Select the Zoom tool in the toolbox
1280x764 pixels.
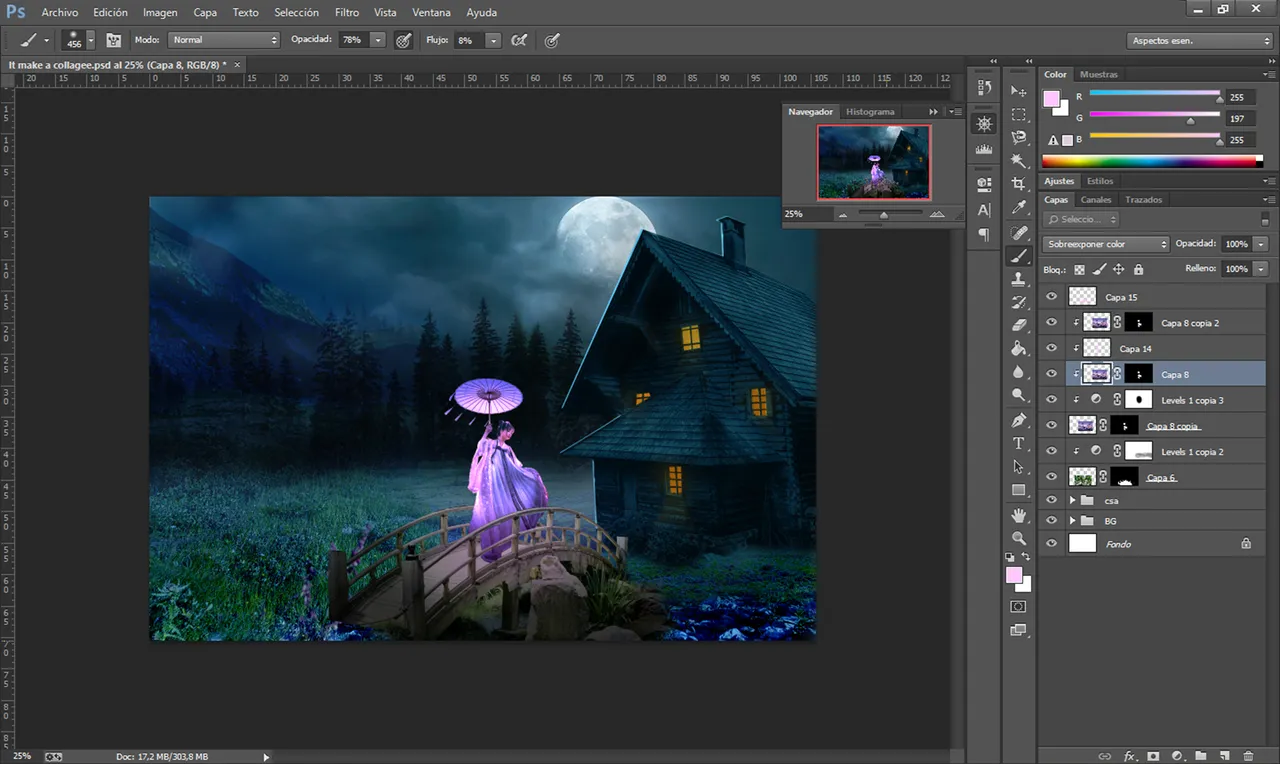pos(1019,538)
